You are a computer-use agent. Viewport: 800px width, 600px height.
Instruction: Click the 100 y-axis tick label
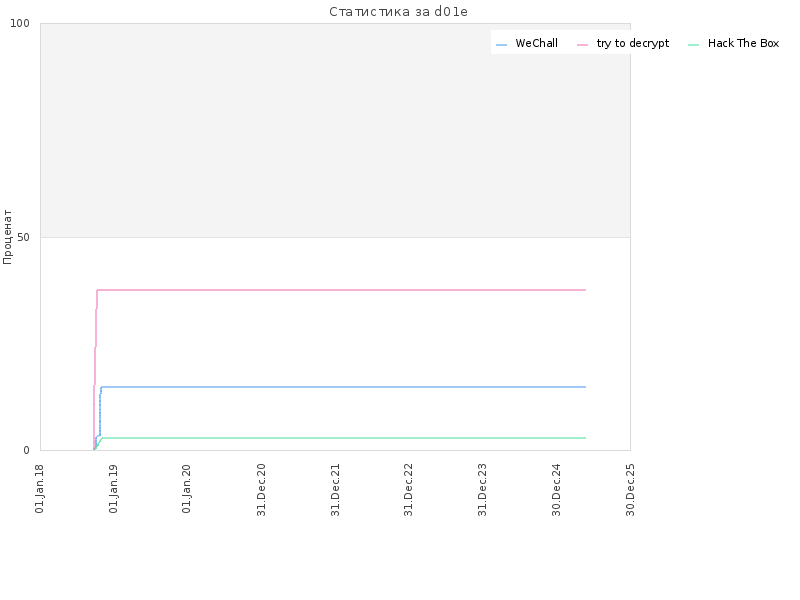tap(20, 23)
